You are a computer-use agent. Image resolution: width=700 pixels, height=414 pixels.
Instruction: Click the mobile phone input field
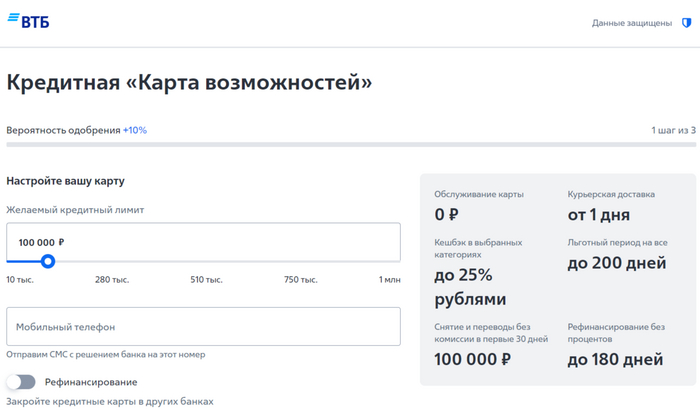(x=203, y=327)
